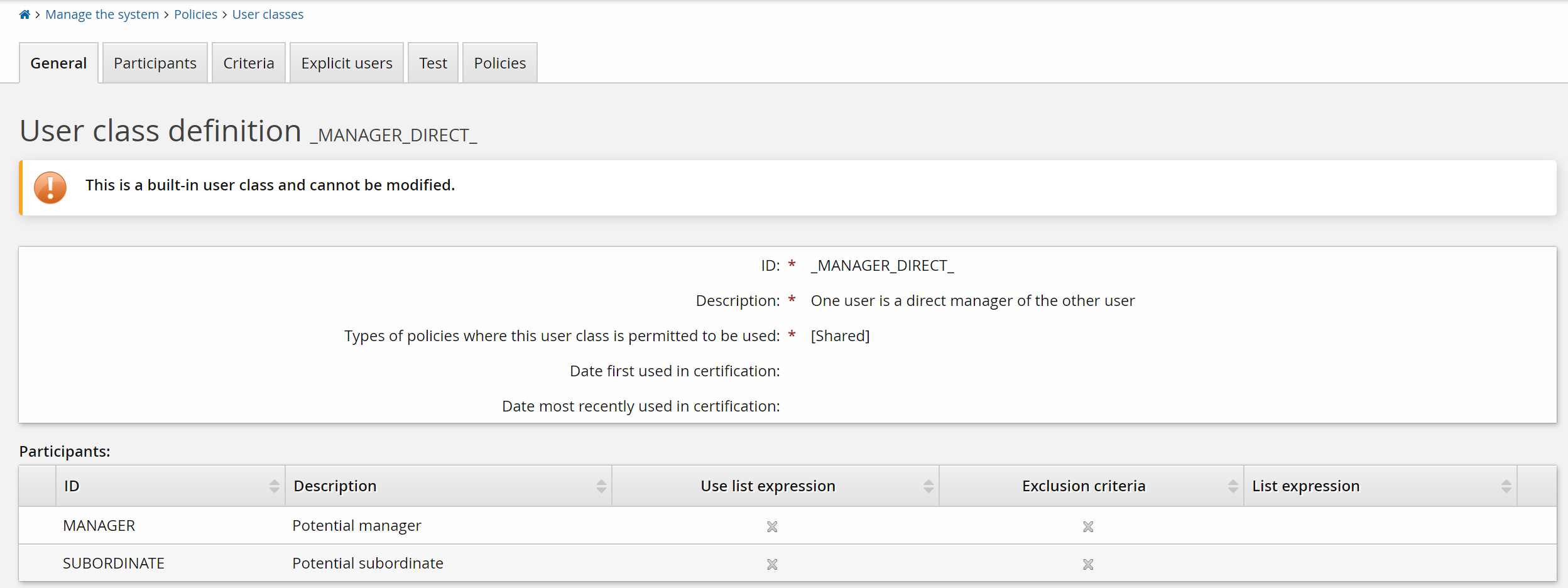This screenshot has height=588, width=1568.
Task: Sort participants by ID column arrows
Action: 274,486
